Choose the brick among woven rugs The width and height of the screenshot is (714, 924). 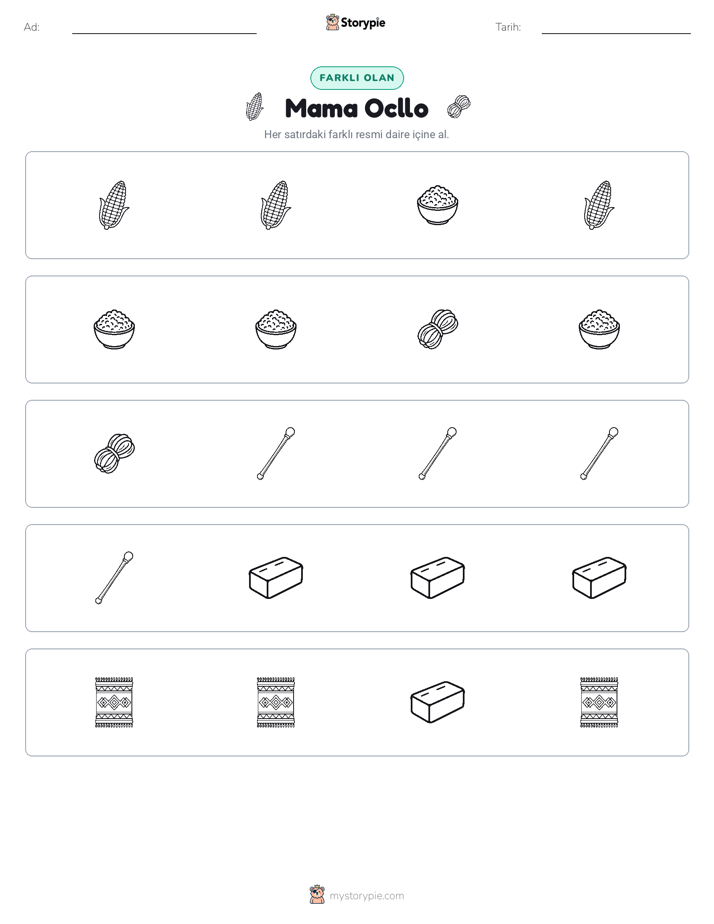tap(437, 702)
